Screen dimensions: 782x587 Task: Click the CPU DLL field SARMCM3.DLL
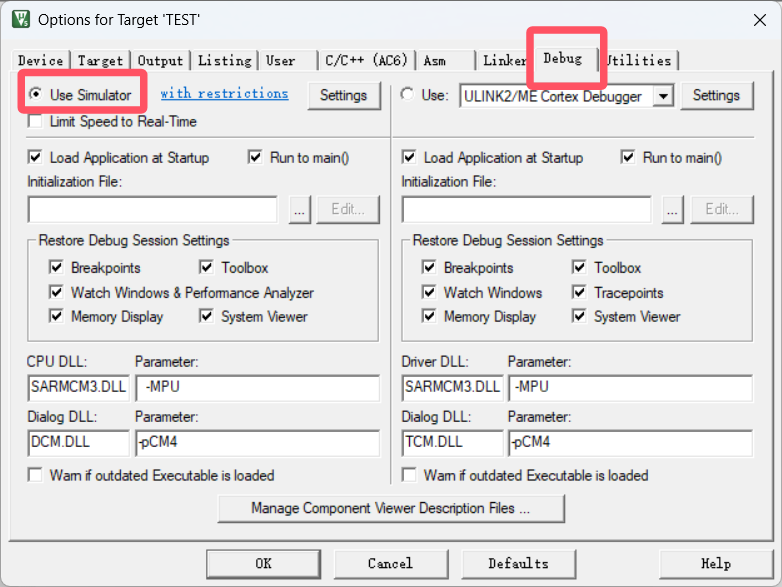78,388
